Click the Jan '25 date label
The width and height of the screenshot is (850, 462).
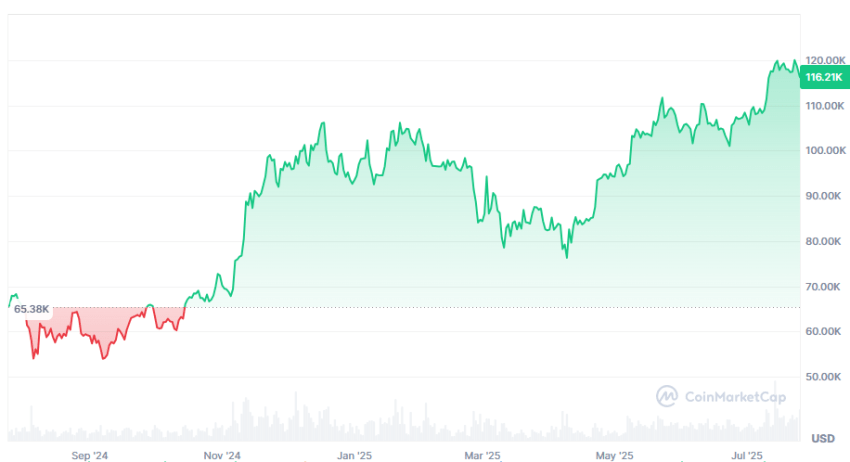[354, 456]
